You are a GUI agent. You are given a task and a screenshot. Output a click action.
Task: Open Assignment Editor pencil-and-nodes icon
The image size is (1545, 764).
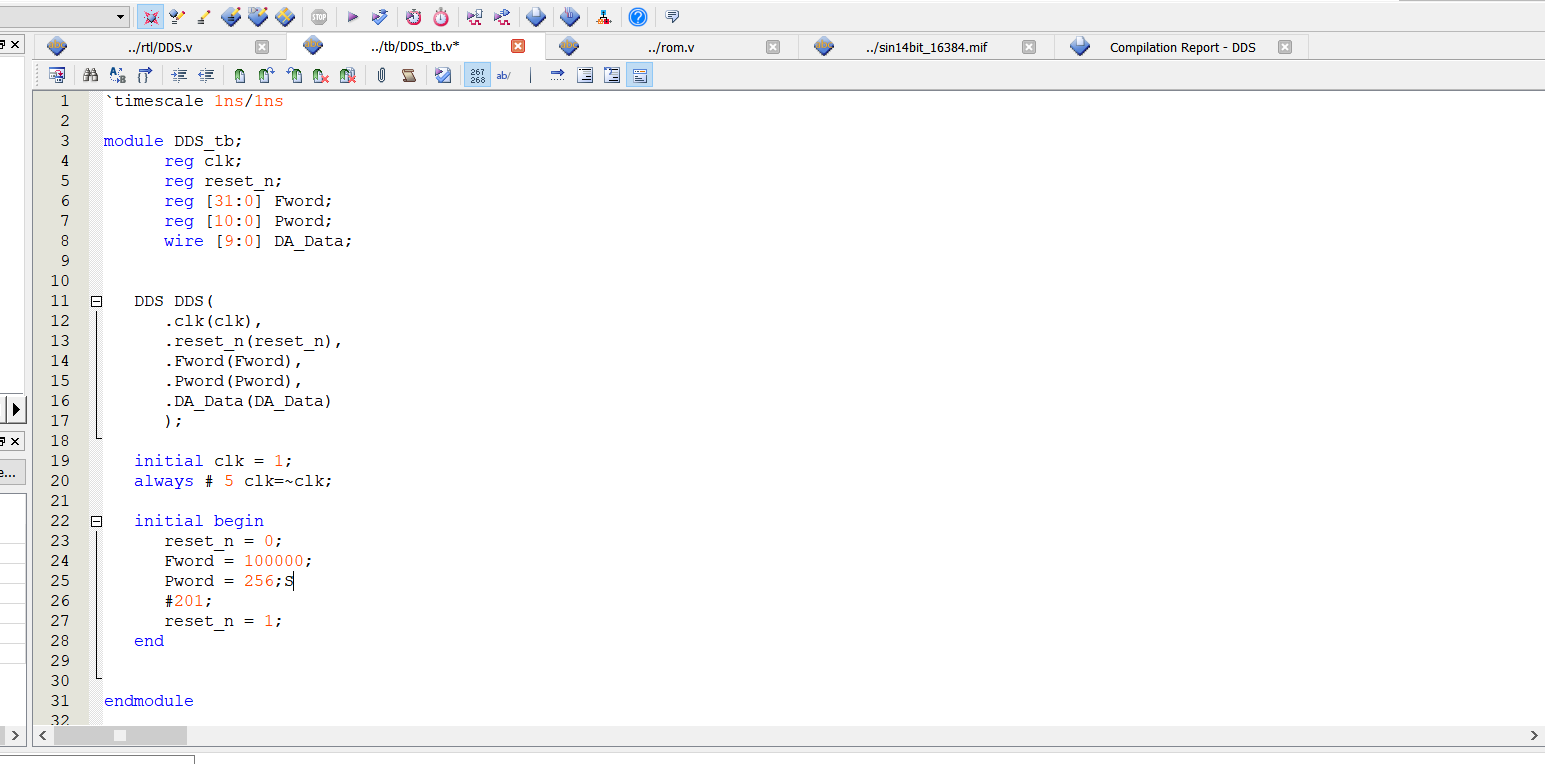point(177,17)
